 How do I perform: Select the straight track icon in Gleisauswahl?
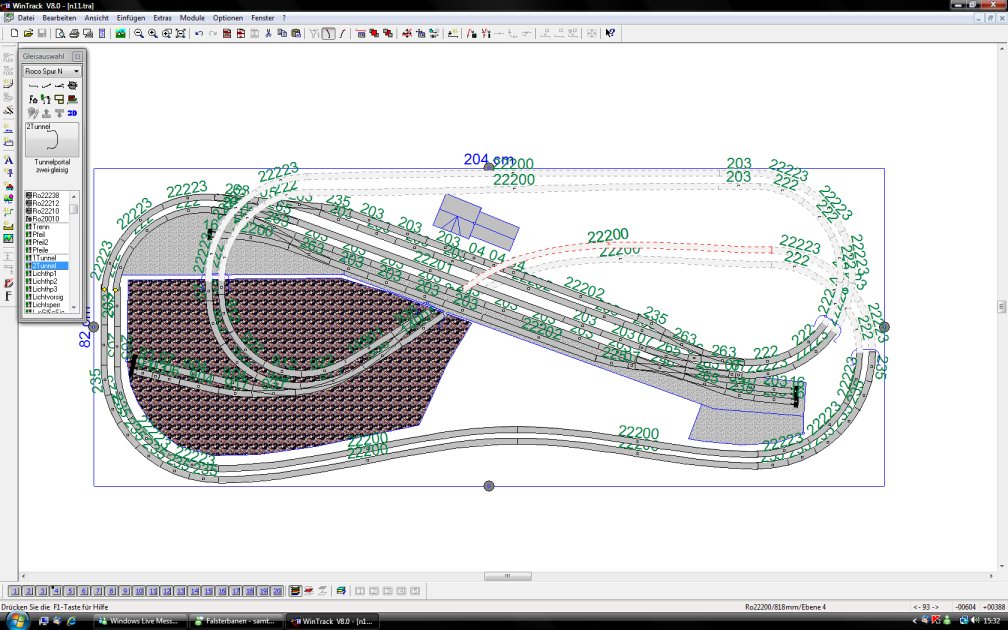coord(33,86)
